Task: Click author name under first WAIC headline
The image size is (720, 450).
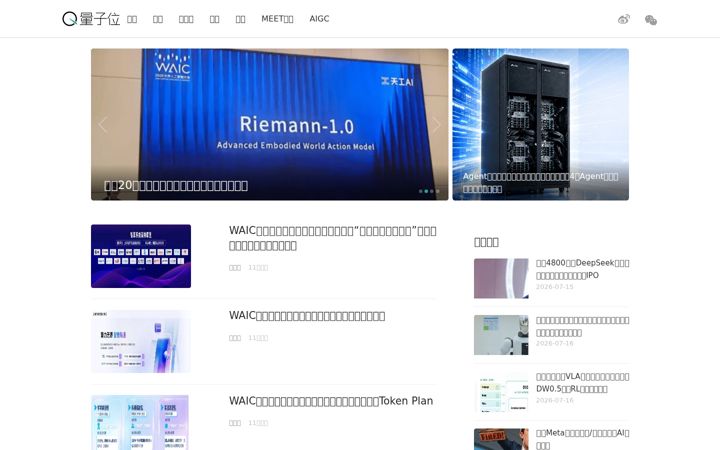Action: 235,268
